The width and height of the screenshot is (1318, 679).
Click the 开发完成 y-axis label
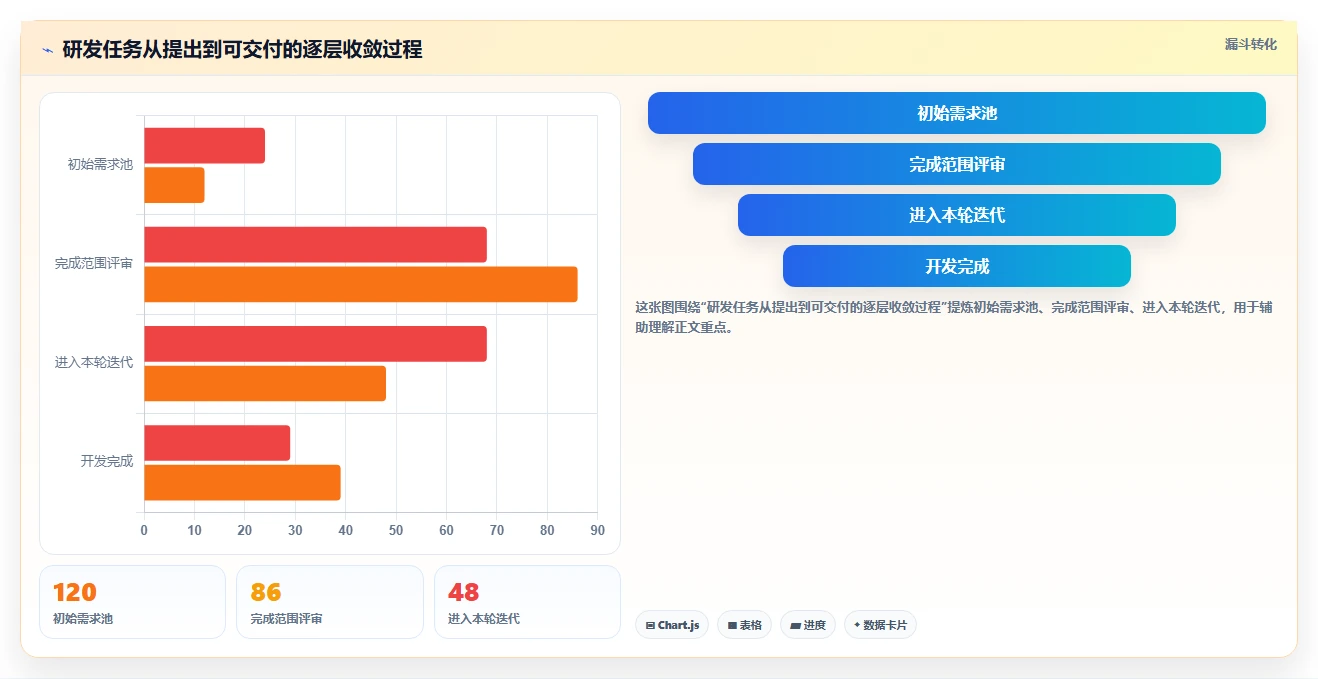(x=107, y=462)
